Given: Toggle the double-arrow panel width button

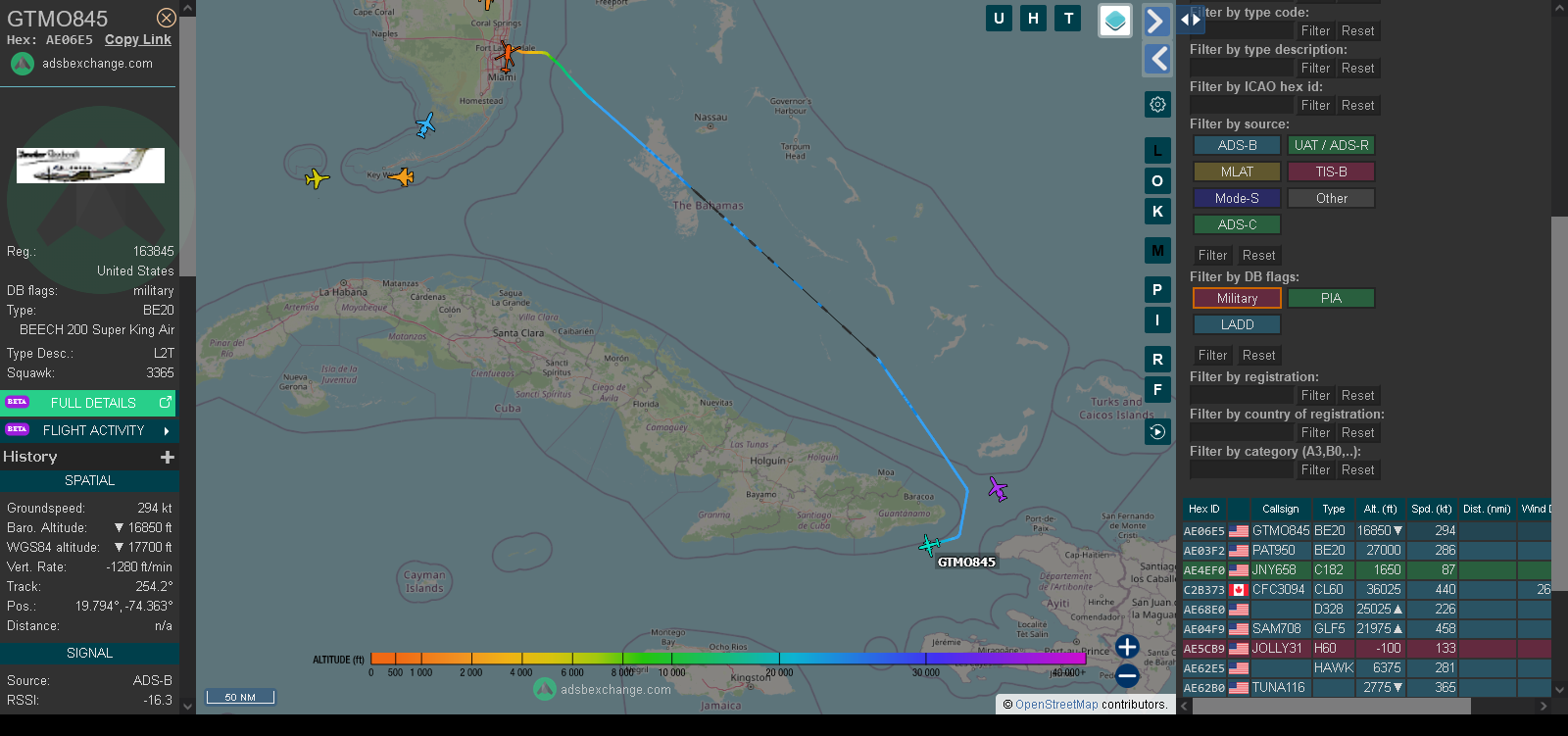Looking at the screenshot, I should pyautogui.click(x=1190, y=19).
